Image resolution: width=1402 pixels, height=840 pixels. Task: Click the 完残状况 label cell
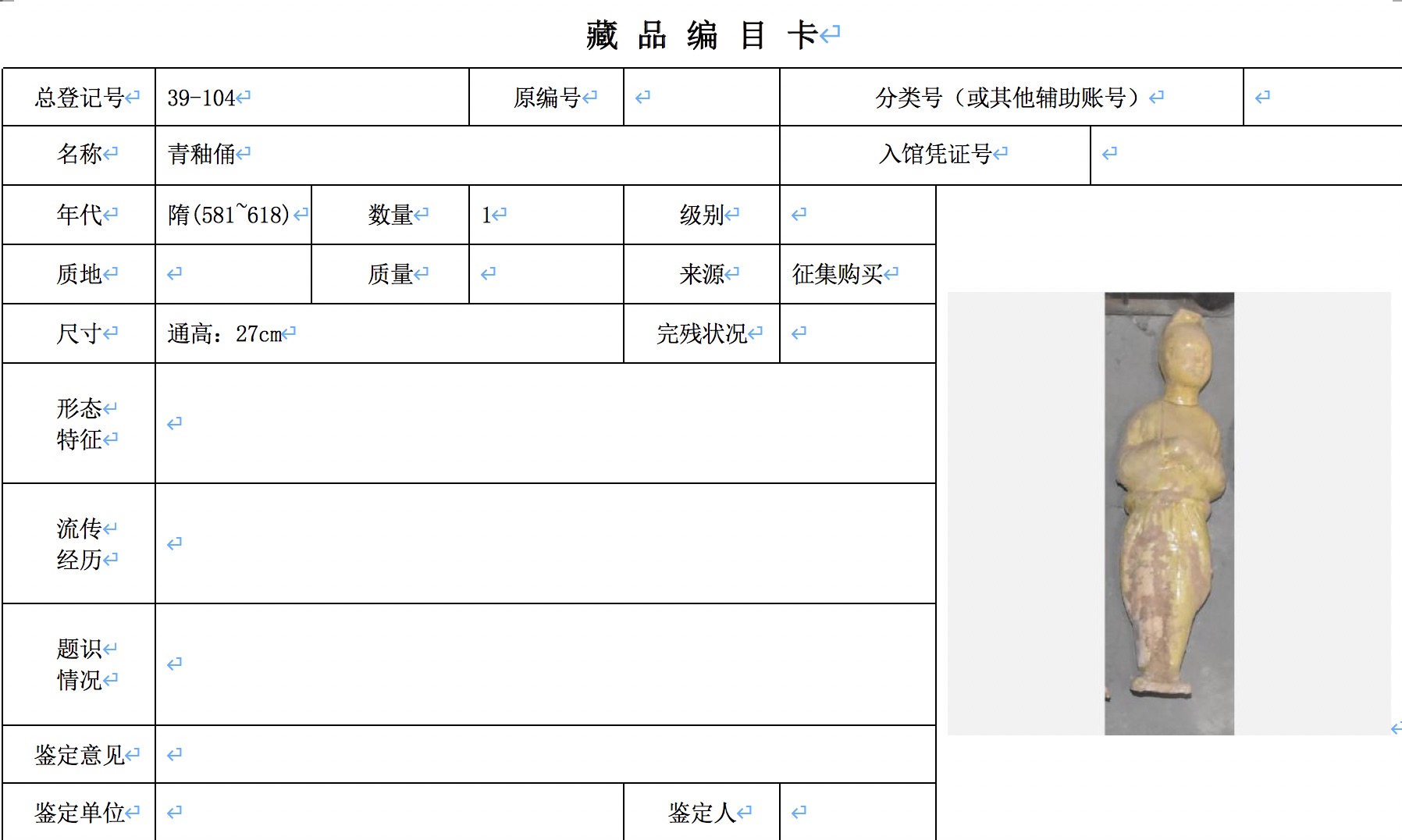point(702,333)
